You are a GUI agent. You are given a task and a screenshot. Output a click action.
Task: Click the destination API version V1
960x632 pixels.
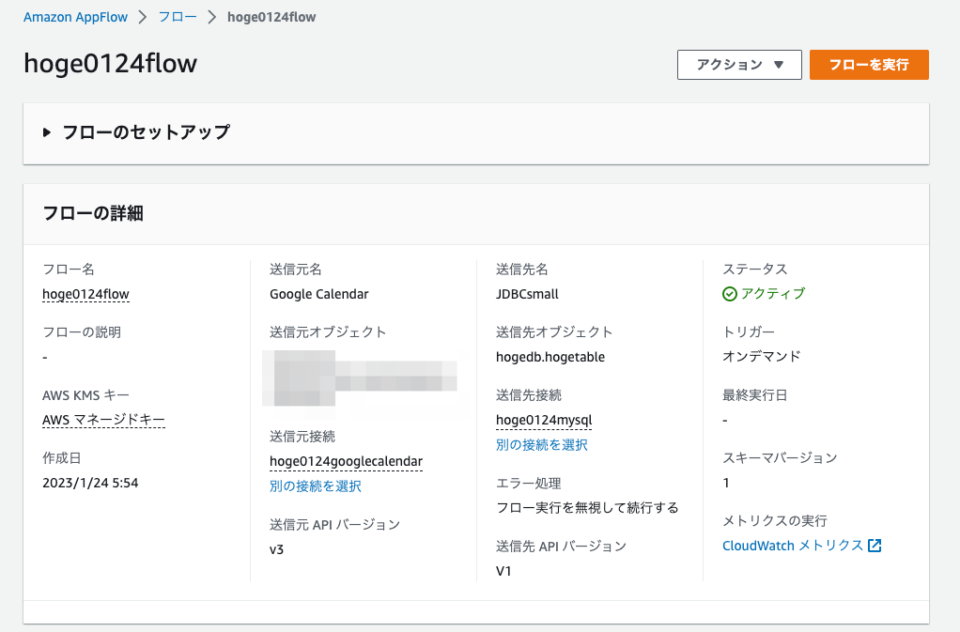pos(503,571)
